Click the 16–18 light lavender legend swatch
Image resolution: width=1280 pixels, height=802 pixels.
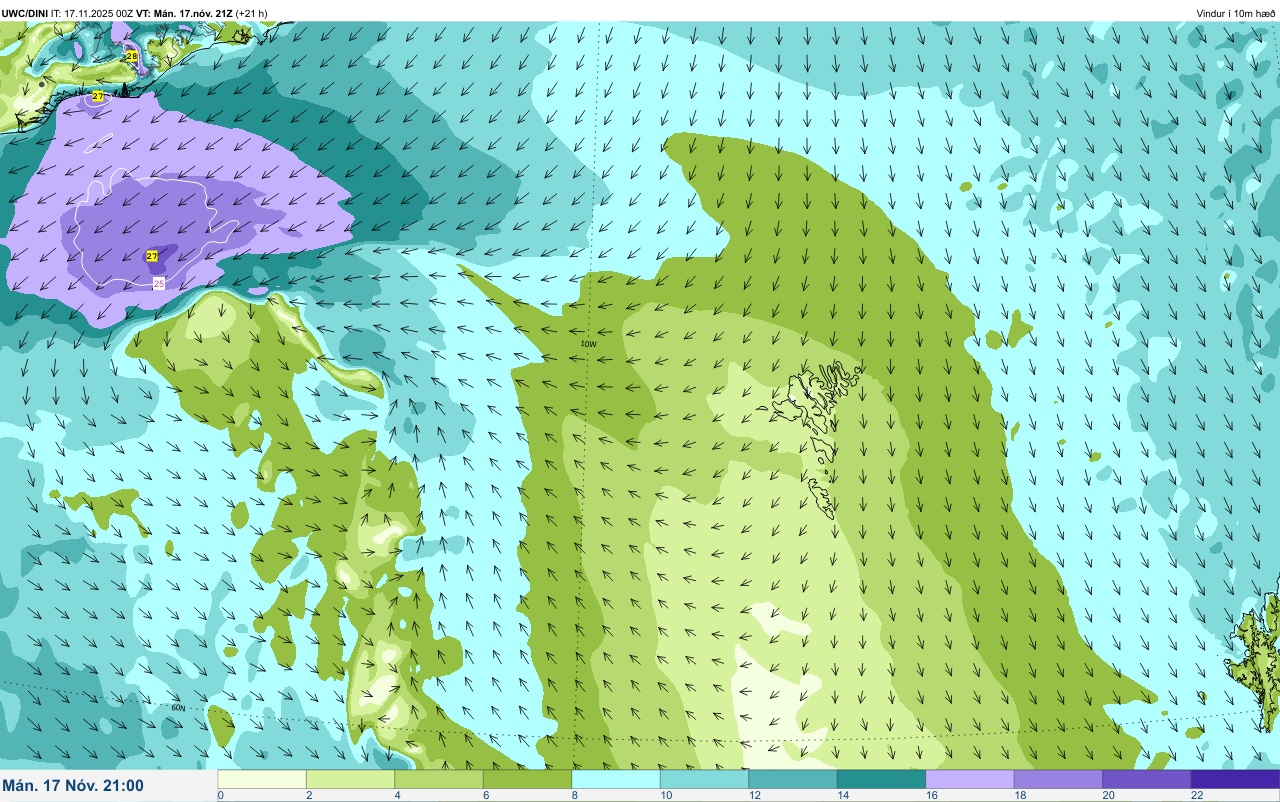(970, 779)
